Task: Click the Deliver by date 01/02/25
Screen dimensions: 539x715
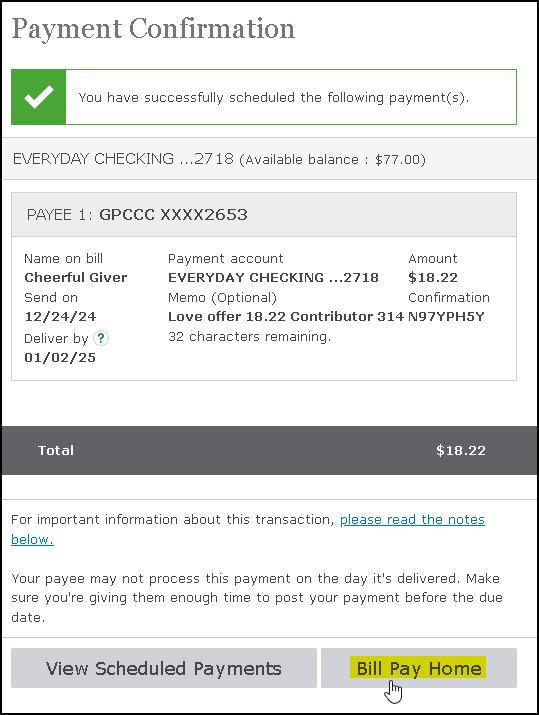Action: [60, 358]
